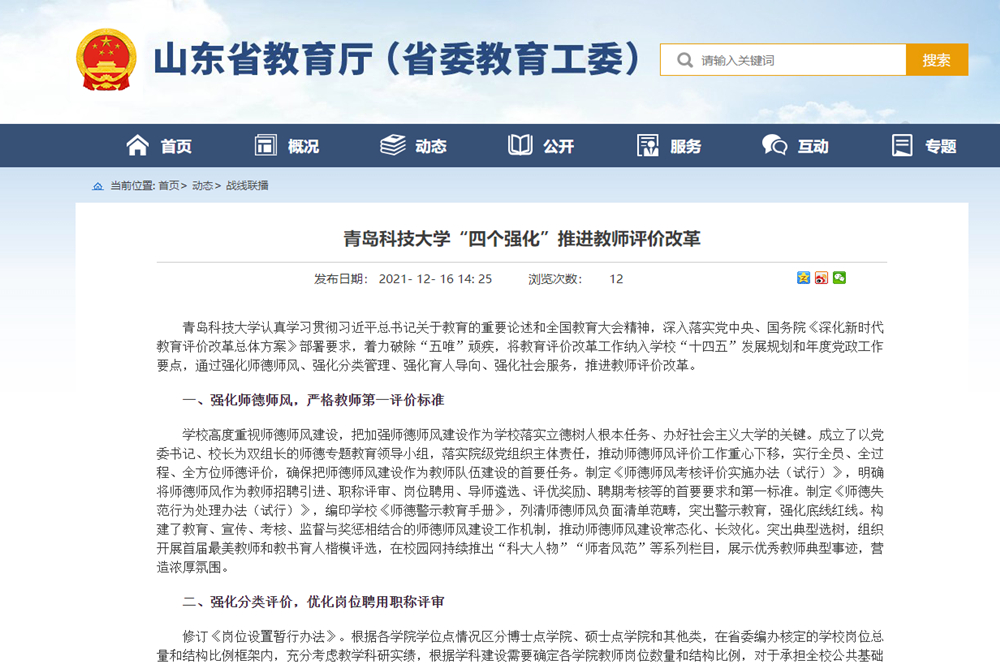Open 动态 breadcrumb link

pos(202,186)
